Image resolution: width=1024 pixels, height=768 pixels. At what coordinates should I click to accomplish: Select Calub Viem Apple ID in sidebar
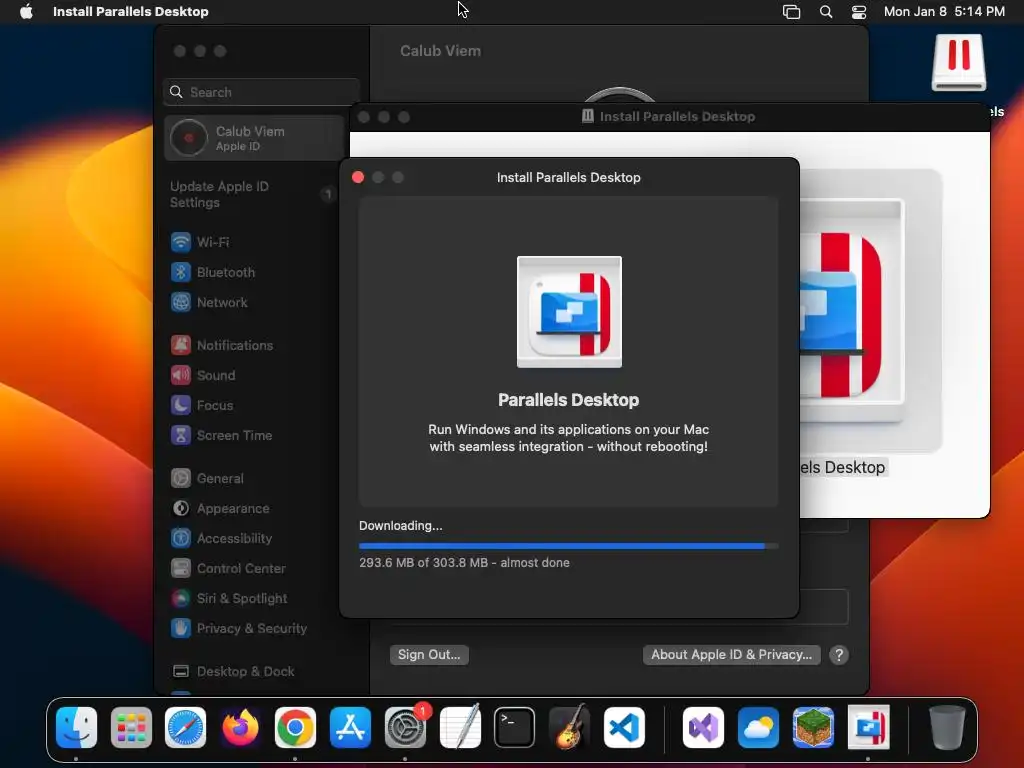(255, 138)
